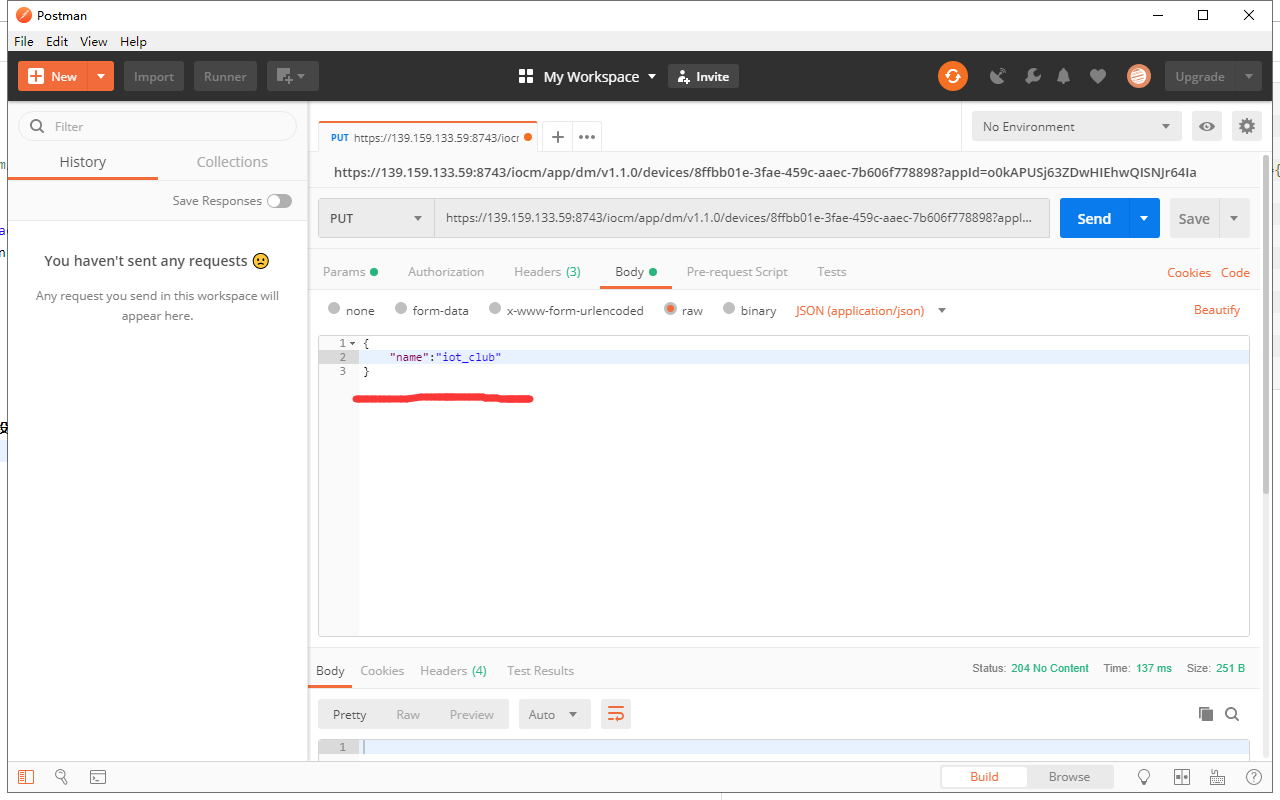Open the Bootcamp lightbulb icon
1280x800 pixels.
click(x=1145, y=777)
